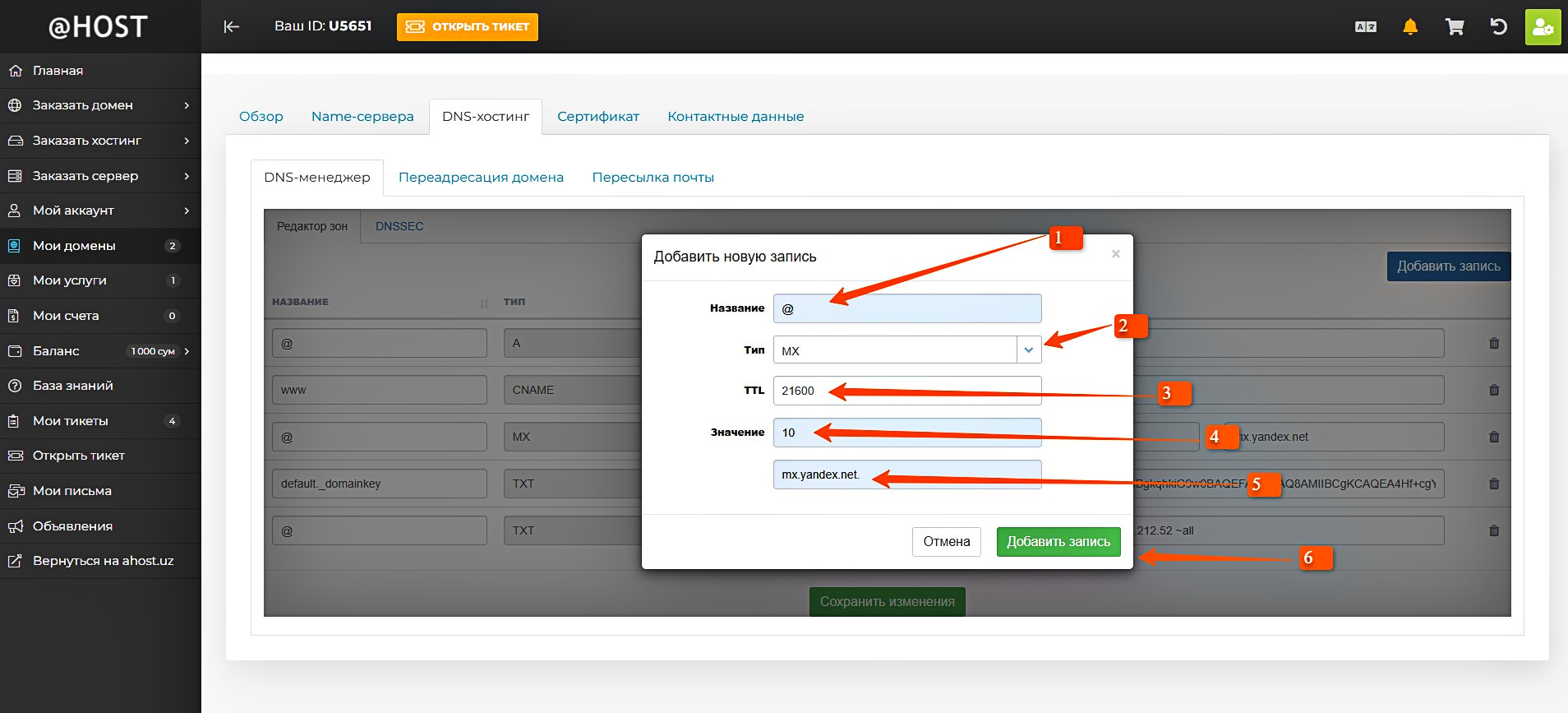Screen dimensions: 1568x713
Task: Open the shopping cart icon
Action: click(x=1455, y=27)
